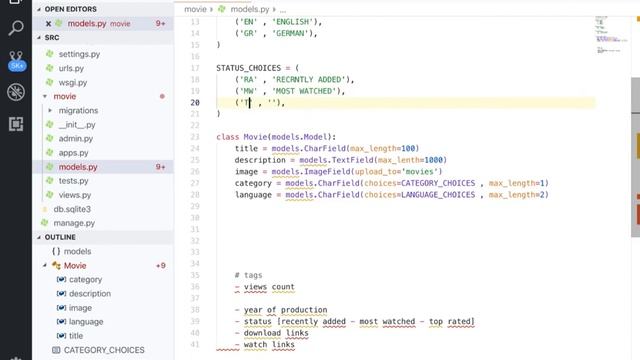Image resolution: width=640 pixels, height=360 pixels.
Task: Open urls.py file
Action: pyautogui.click(x=71, y=68)
